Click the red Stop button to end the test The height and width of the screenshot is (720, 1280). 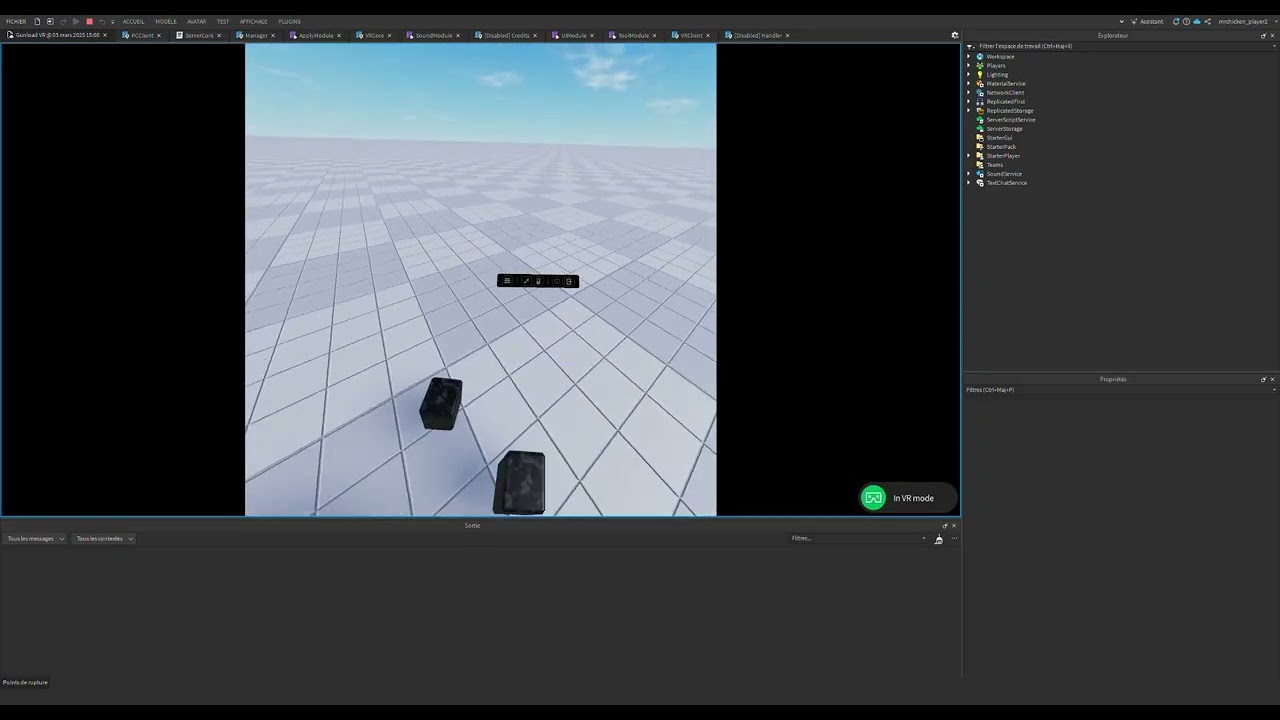pyautogui.click(x=89, y=21)
